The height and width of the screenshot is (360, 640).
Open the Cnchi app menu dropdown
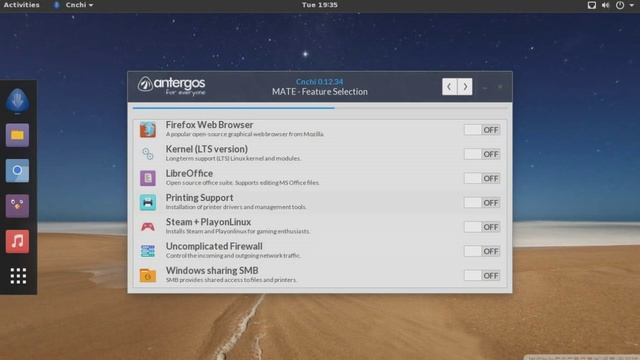point(74,5)
